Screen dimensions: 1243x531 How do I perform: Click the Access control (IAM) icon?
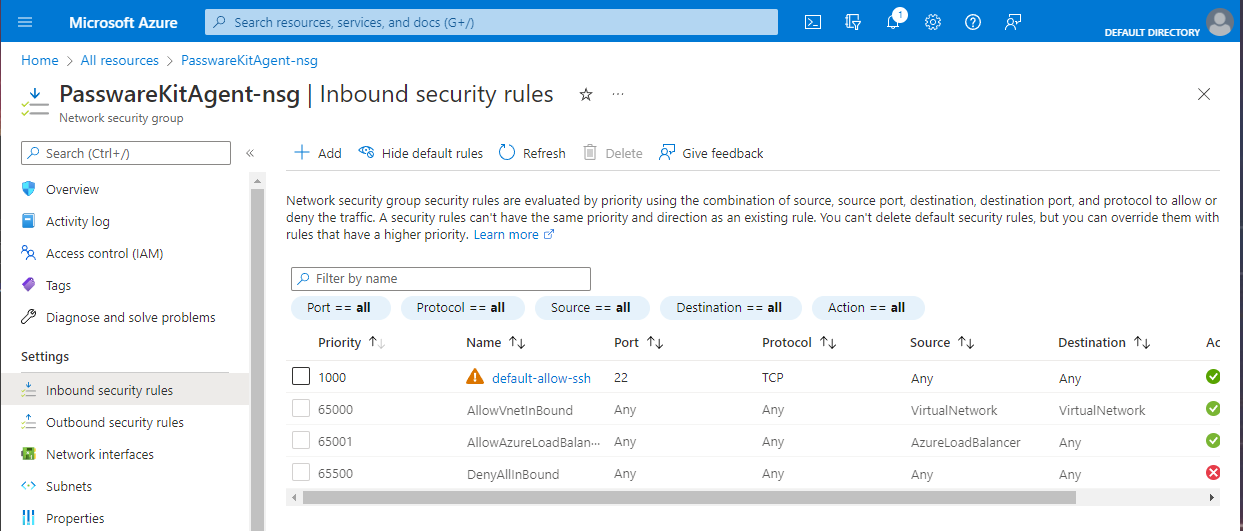pyautogui.click(x=28, y=253)
